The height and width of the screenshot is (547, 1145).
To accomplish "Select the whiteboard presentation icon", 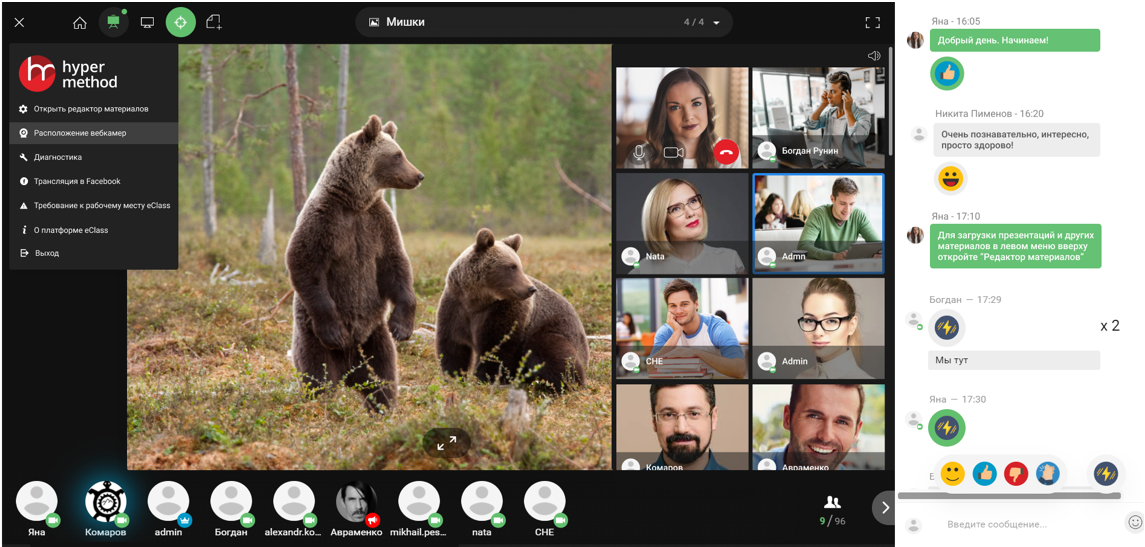I will click(x=113, y=23).
